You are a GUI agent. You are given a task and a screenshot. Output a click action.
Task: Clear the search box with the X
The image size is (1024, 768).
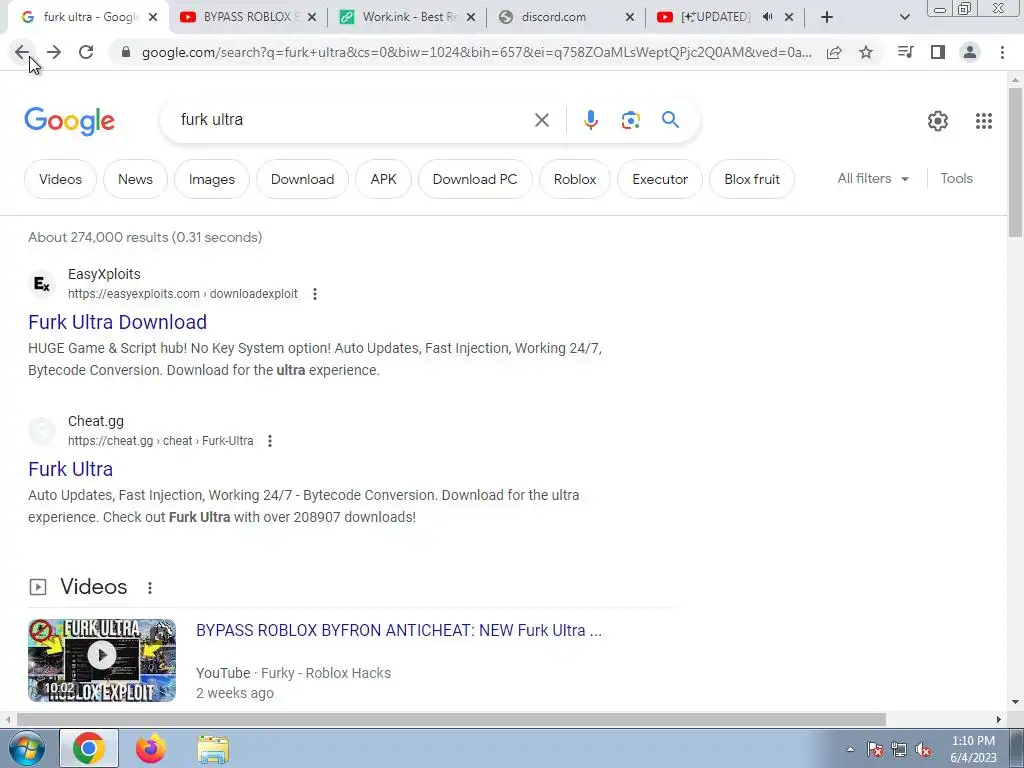[541, 120]
